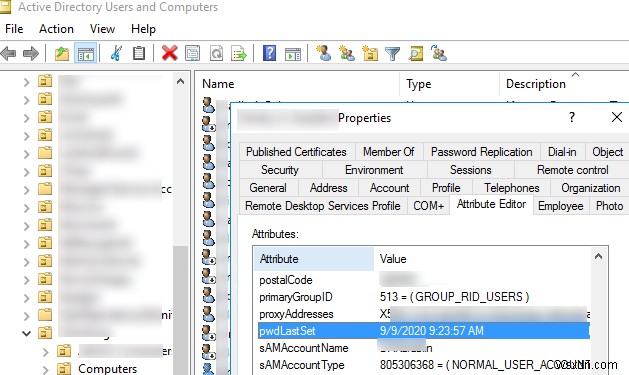The image size is (629, 375).
Task: Click the Filter funnel icon
Action: pyautogui.click(x=392, y=53)
